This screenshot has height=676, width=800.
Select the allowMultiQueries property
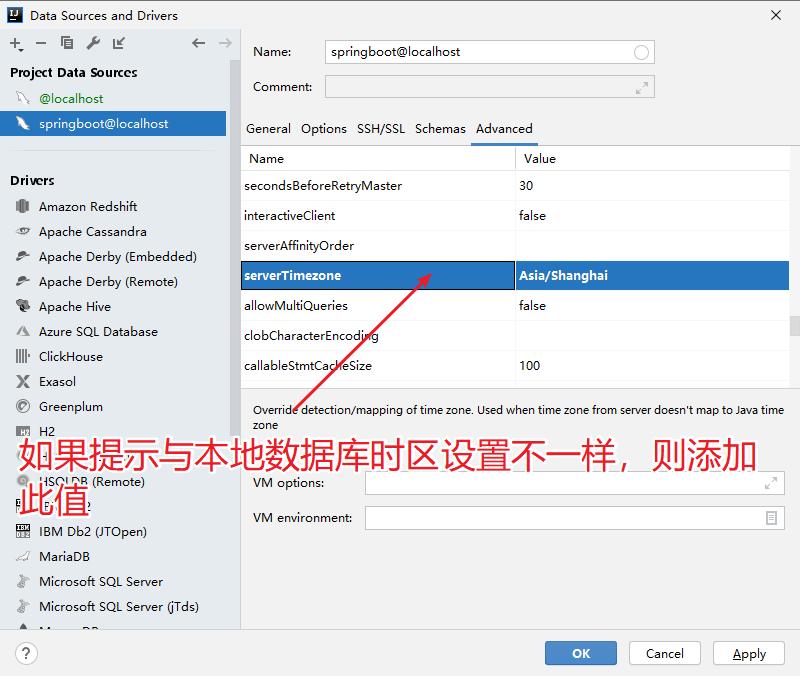click(x=378, y=306)
